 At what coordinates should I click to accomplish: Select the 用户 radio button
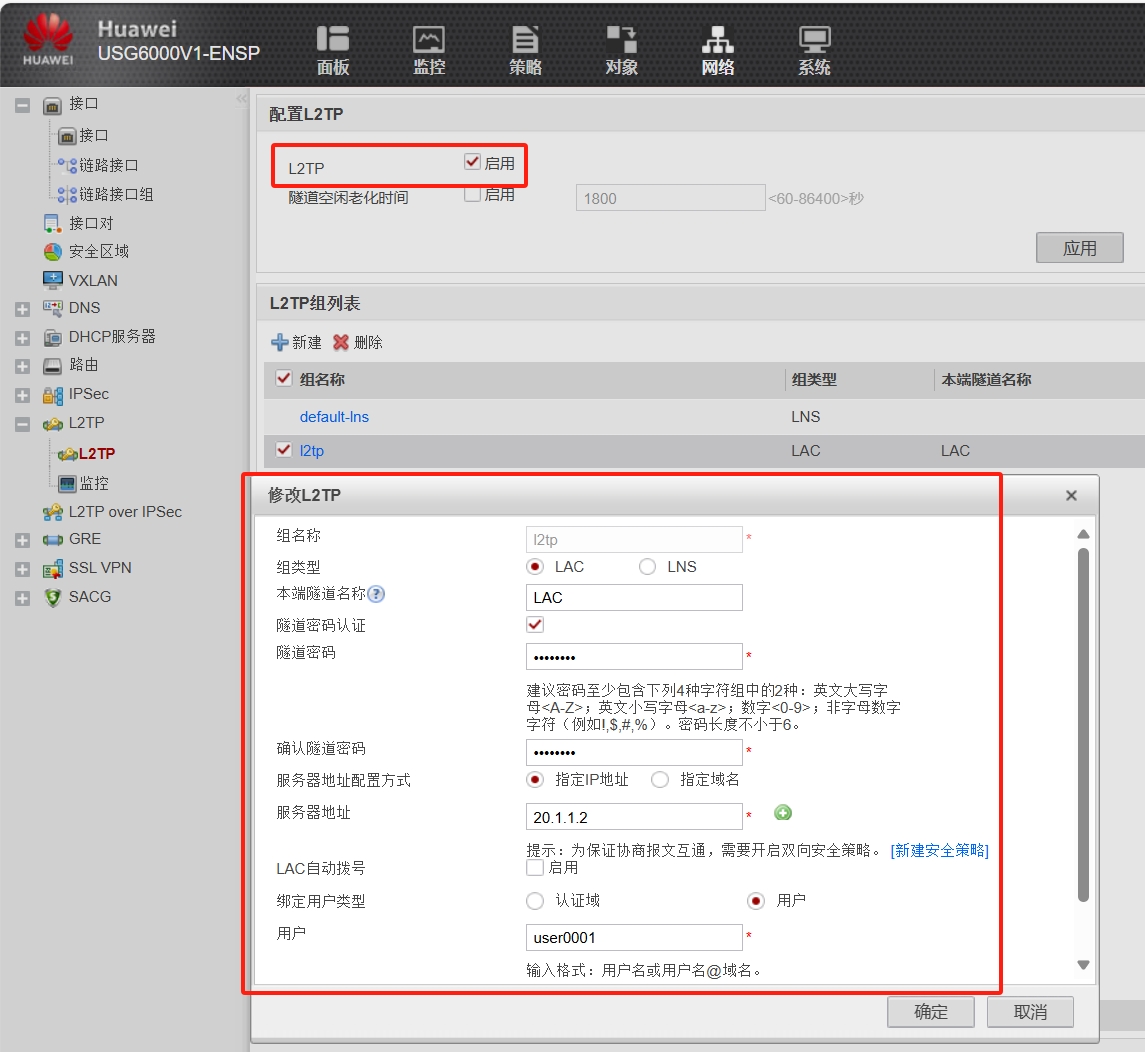coord(756,901)
